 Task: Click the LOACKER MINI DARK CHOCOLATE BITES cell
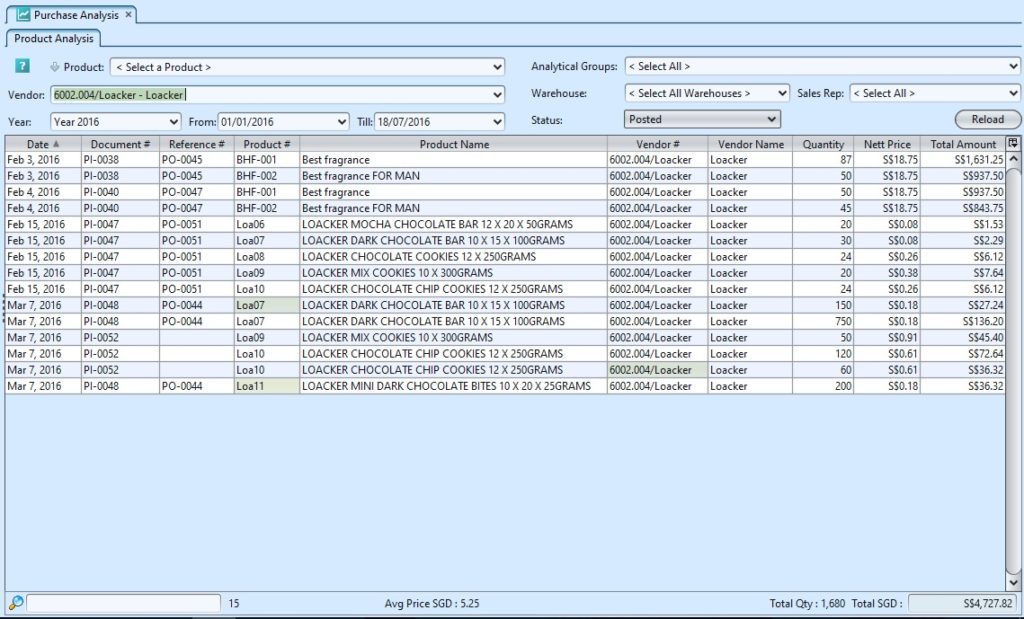pos(453,386)
